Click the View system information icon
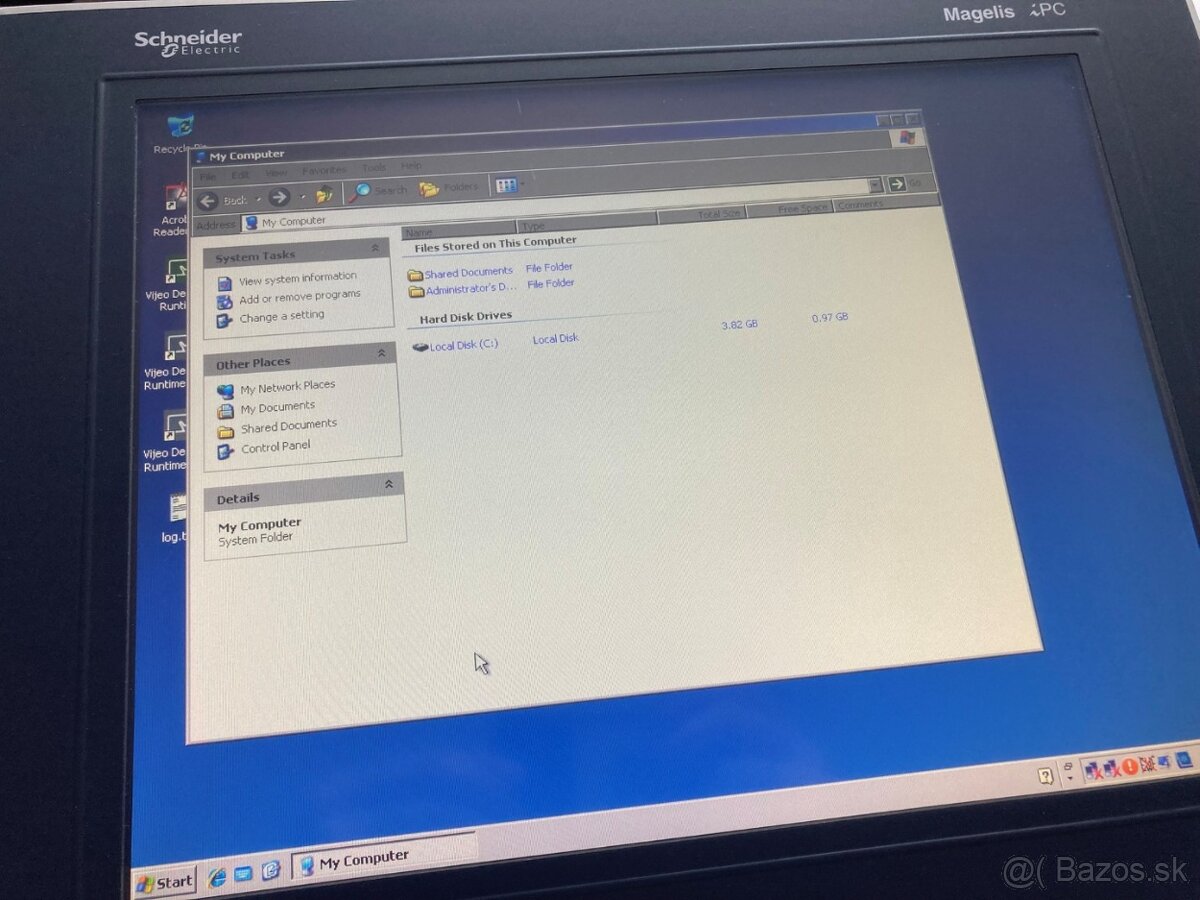The height and width of the screenshot is (900, 1200). tap(225, 283)
